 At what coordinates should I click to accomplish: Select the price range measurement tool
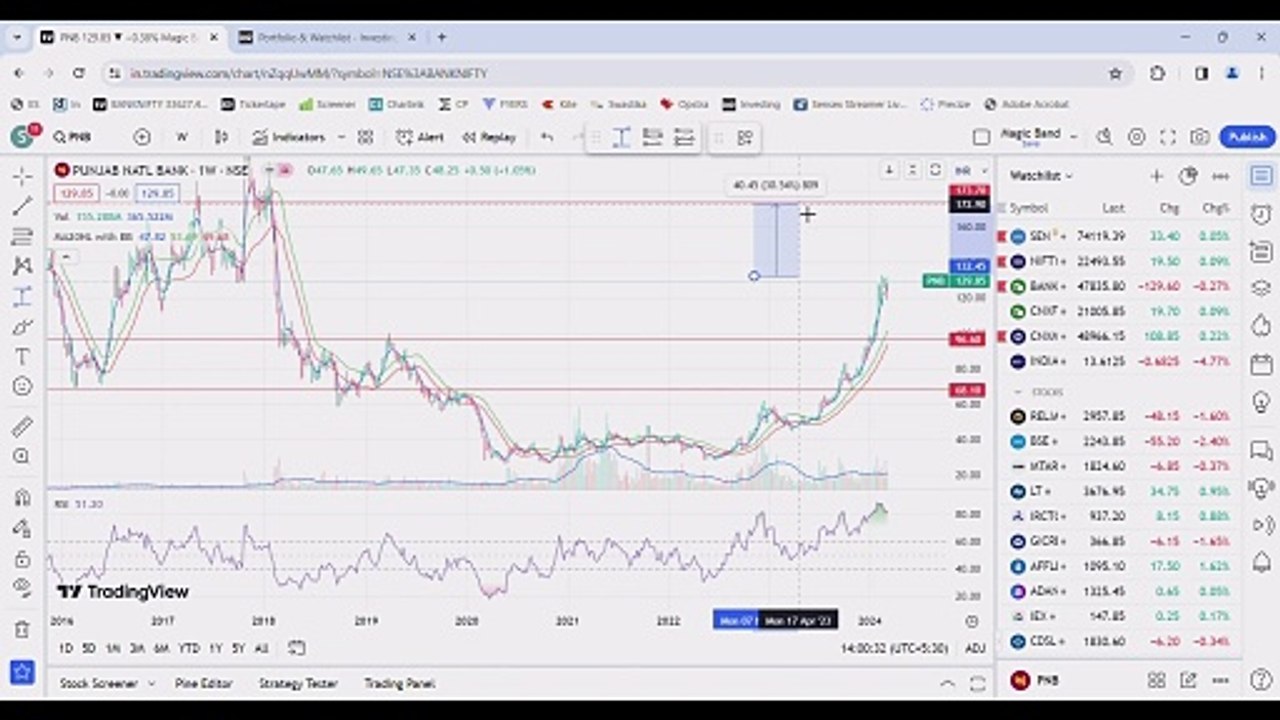(22, 296)
